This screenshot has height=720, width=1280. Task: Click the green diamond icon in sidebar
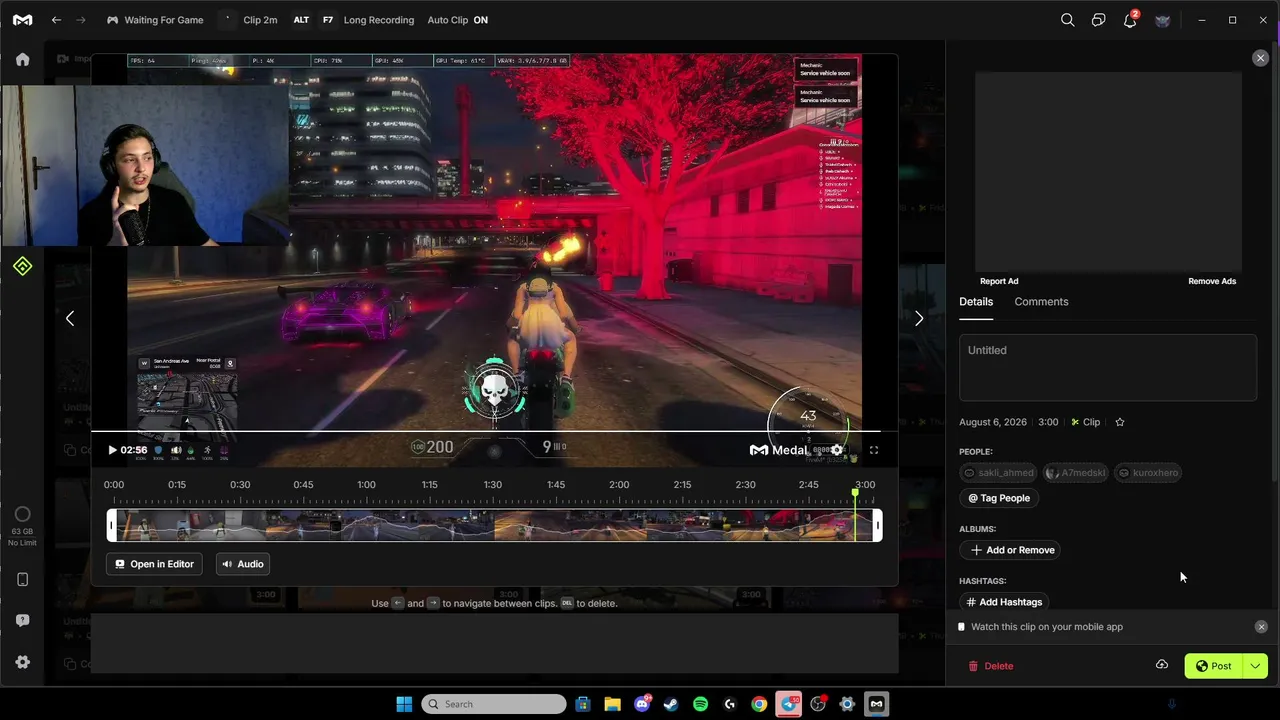pyautogui.click(x=22, y=266)
